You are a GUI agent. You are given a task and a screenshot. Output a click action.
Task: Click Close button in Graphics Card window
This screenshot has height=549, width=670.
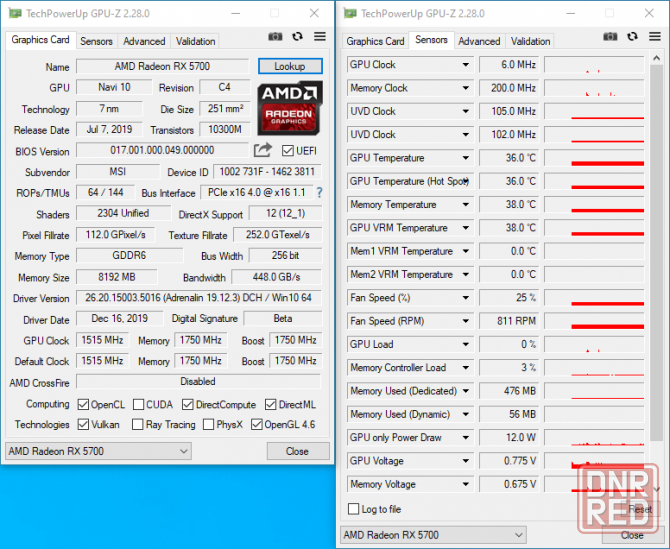(298, 451)
